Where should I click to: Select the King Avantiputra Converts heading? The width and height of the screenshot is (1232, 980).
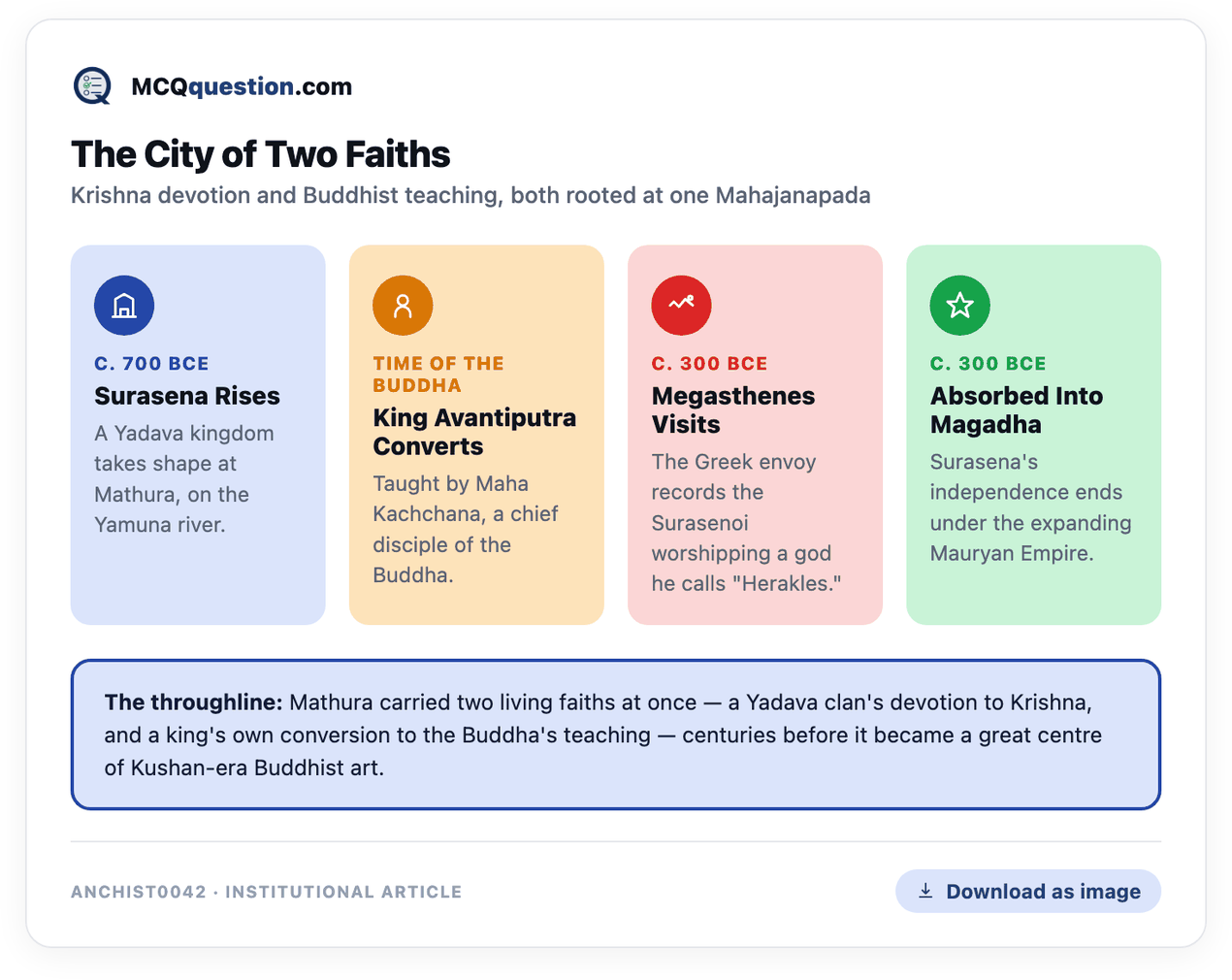point(474,432)
